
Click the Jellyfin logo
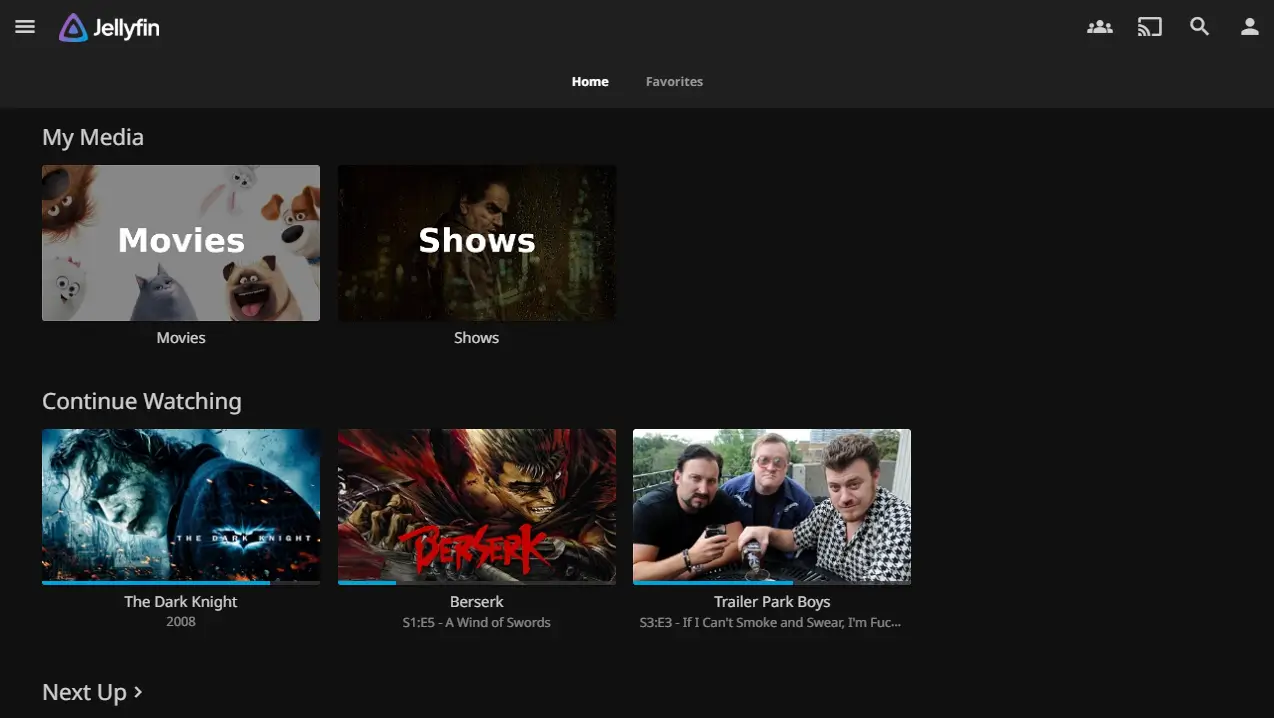[x=108, y=27]
